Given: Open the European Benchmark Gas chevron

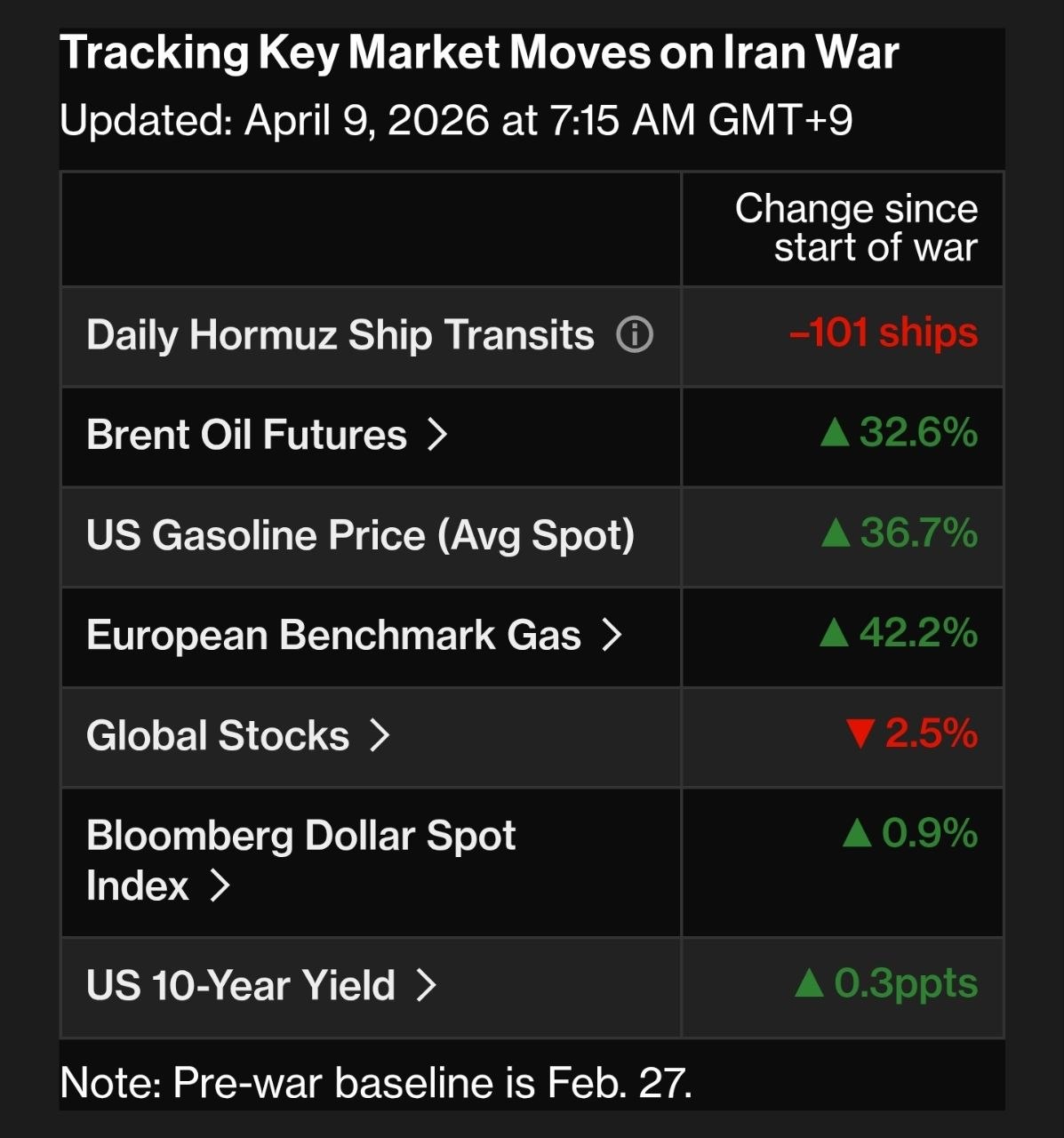Looking at the screenshot, I should click(612, 635).
